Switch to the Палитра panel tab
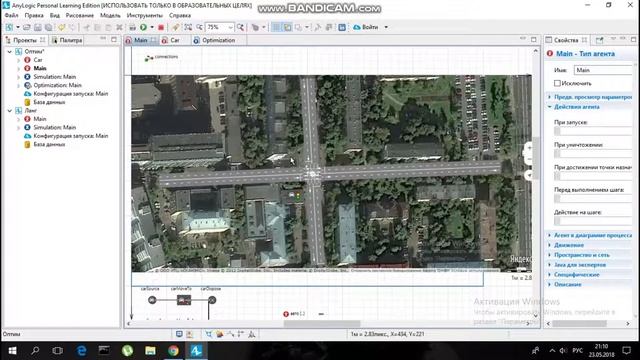The height and width of the screenshot is (360, 640). [x=67, y=40]
